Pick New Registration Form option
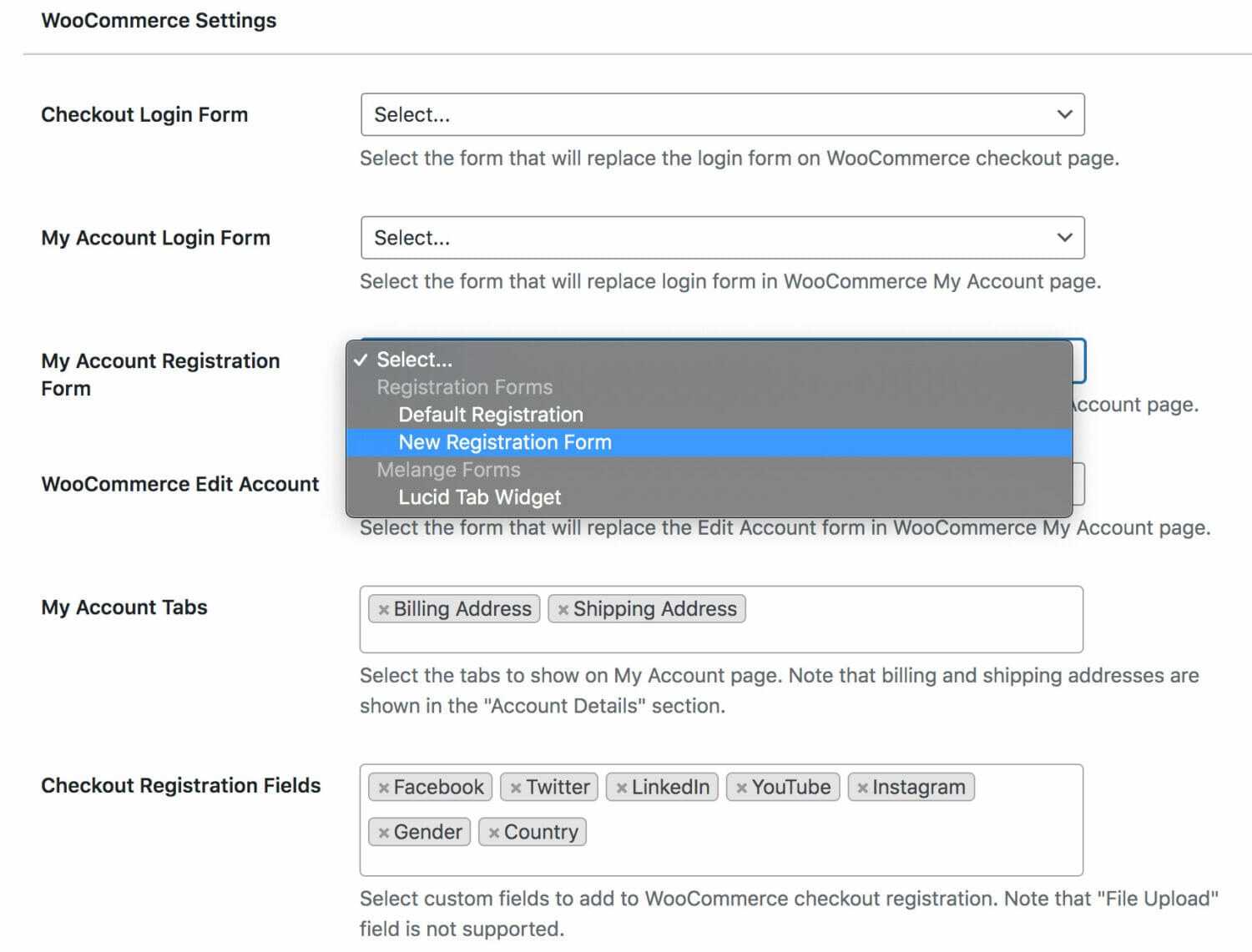 [709, 442]
